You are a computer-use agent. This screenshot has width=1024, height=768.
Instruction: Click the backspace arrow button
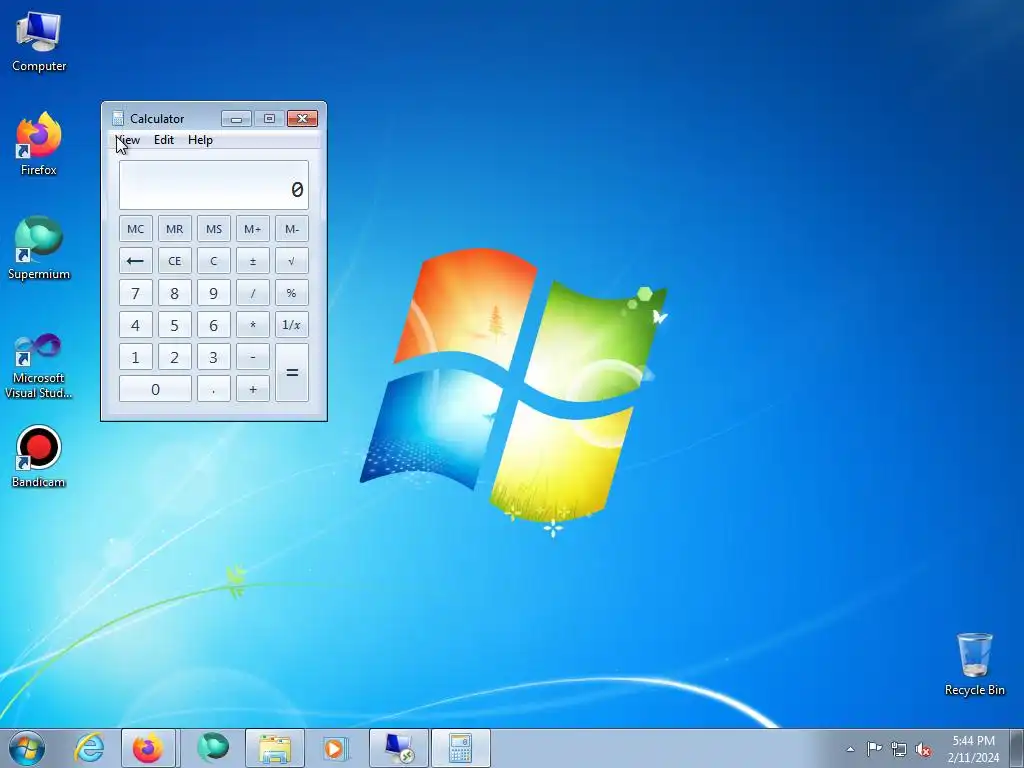136,261
